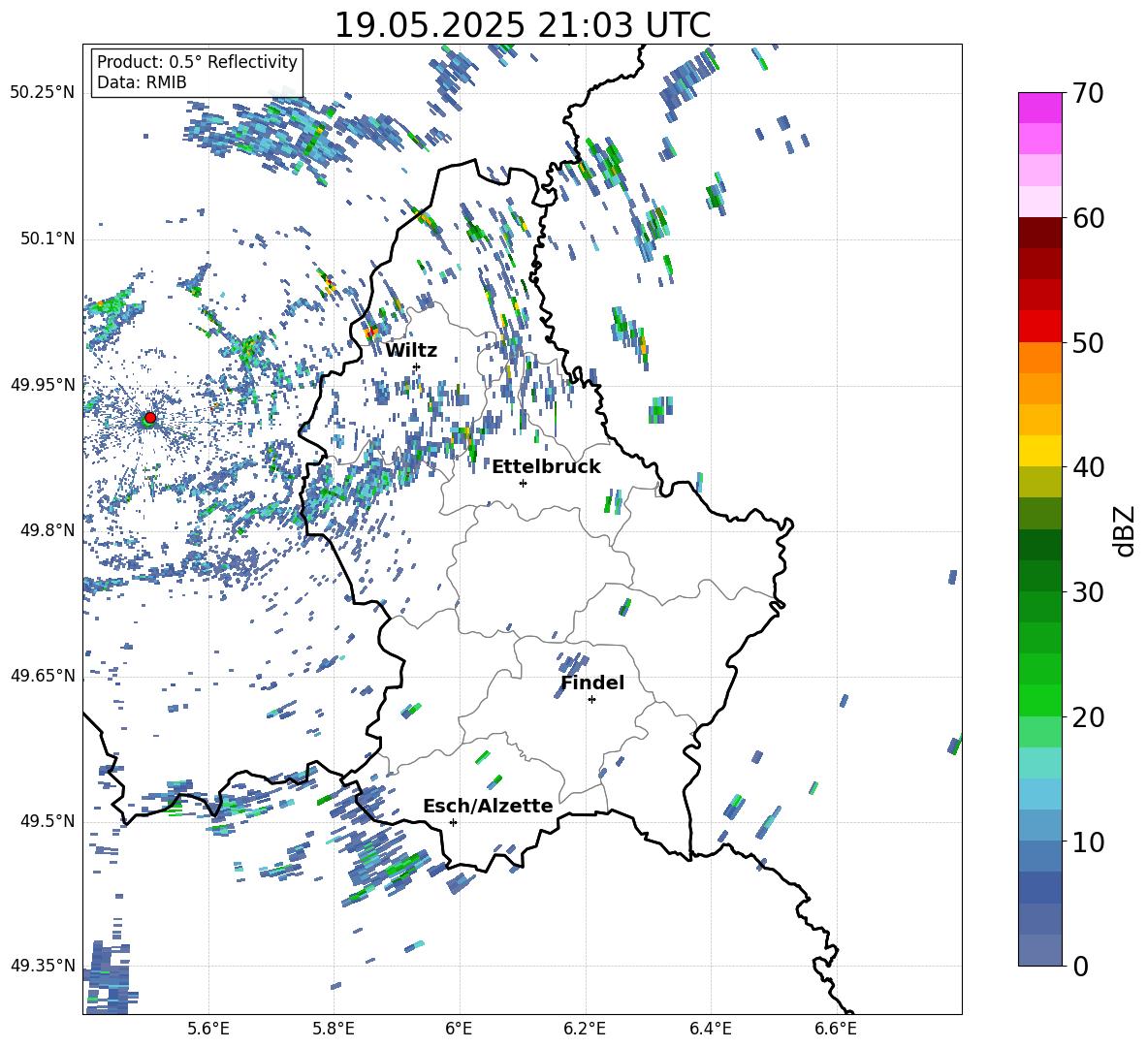
Task: Click the Product: 0.5° Reflectivity text
Action: click(x=197, y=62)
